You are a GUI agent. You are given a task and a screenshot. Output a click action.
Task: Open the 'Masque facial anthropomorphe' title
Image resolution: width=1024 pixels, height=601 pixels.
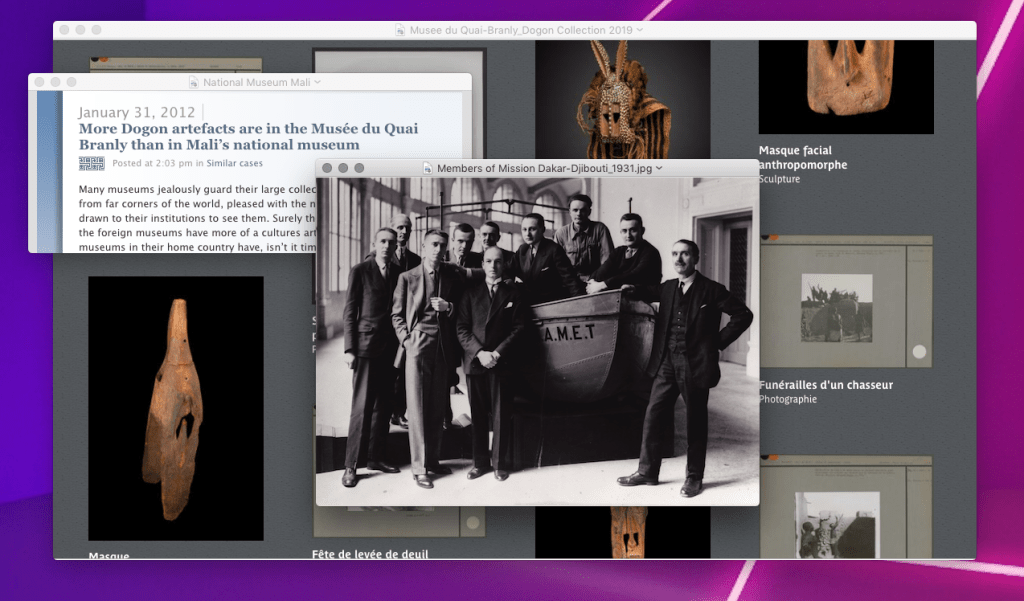tap(802, 158)
